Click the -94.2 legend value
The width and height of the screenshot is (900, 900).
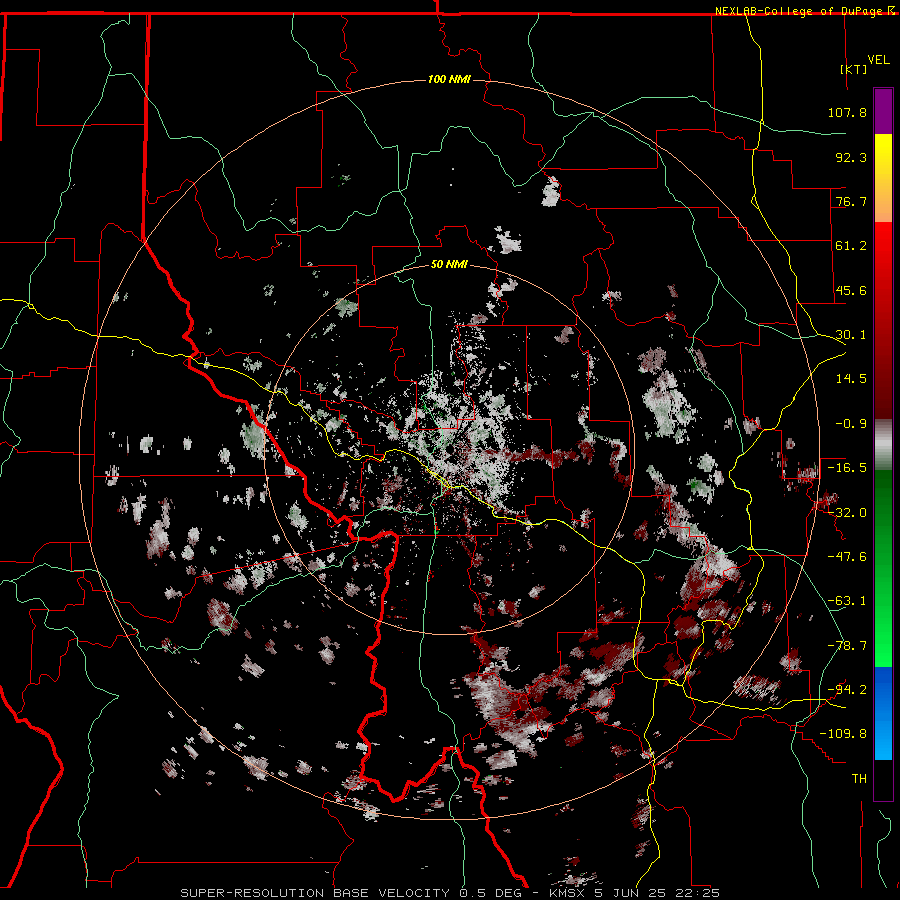pyautogui.click(x=847, y=690)
